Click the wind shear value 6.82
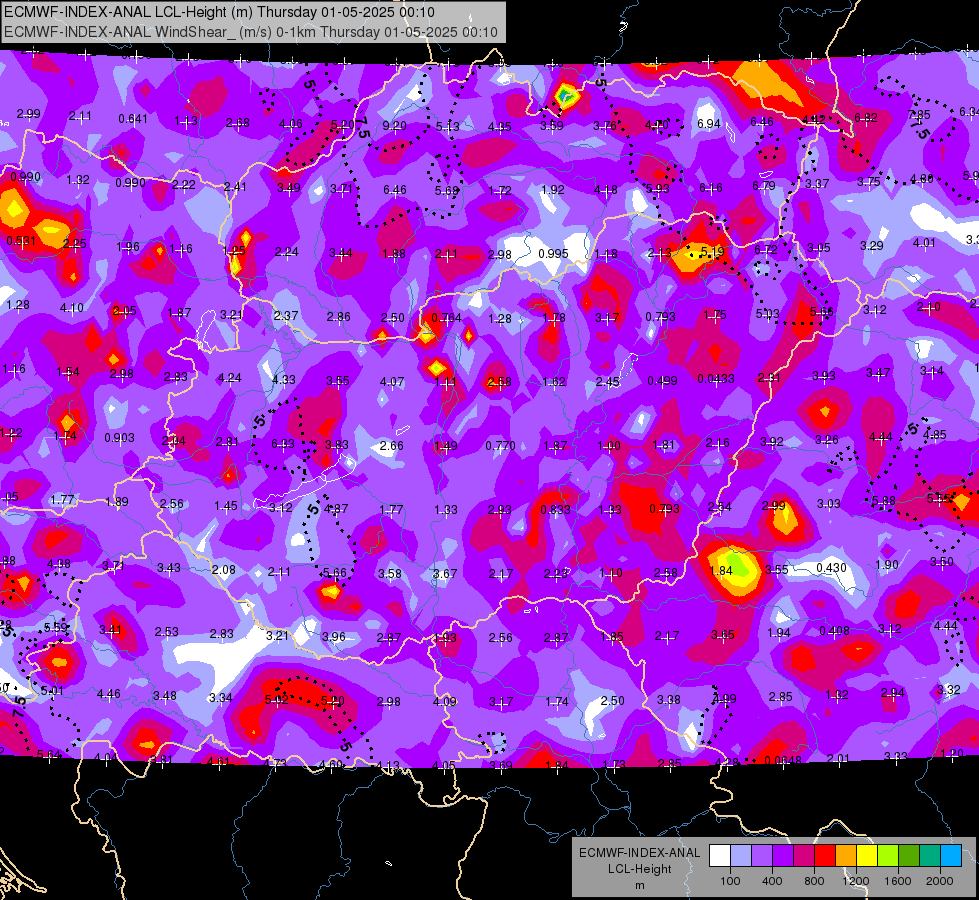The image size is (979, 900). pyautogui.click(x=866, y=117)
